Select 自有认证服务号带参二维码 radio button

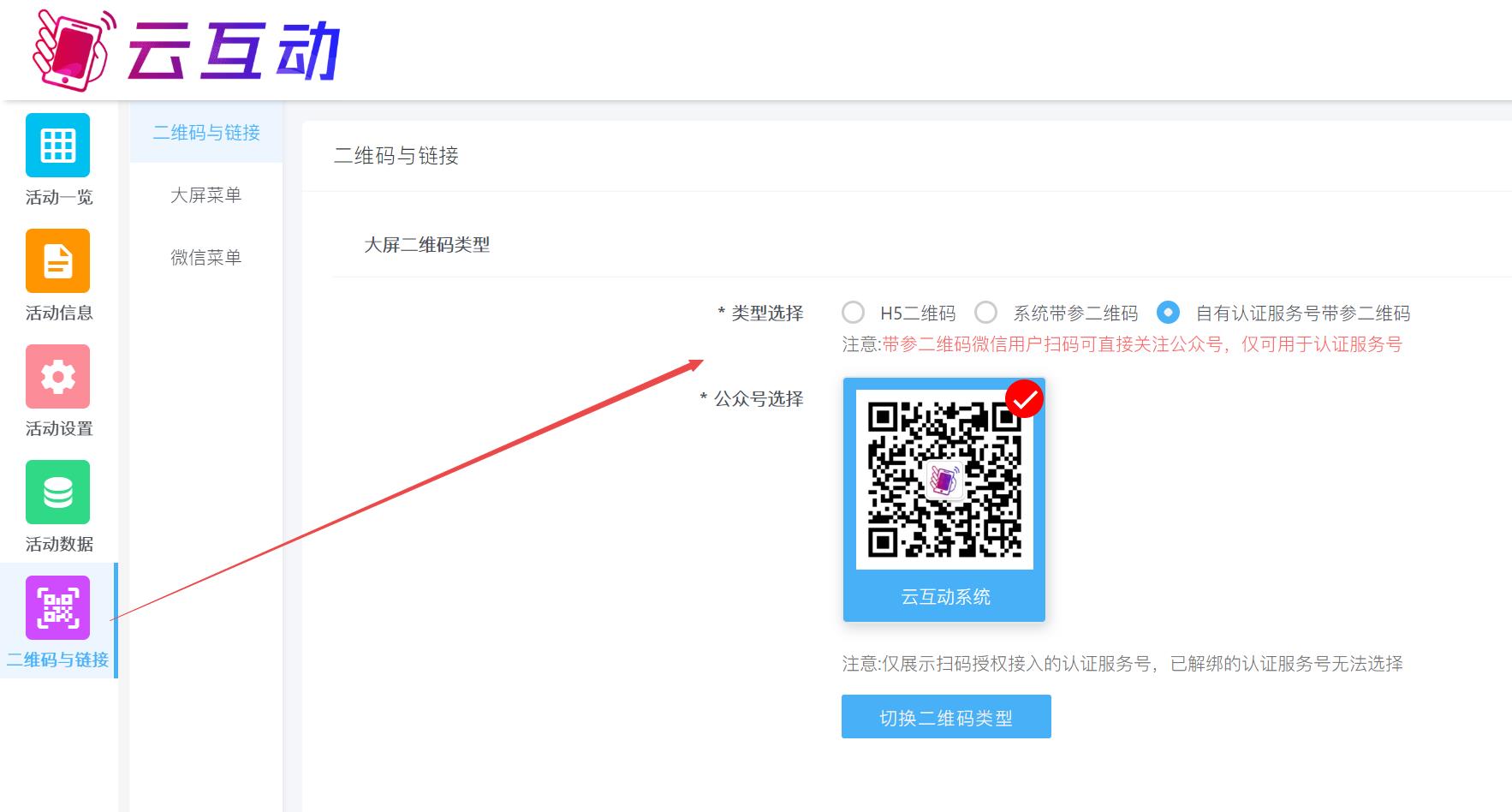pyautogui.click(x=1168, y=313)
